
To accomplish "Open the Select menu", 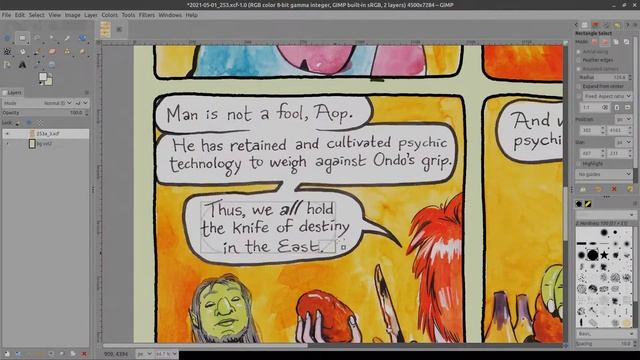I will (36, 15).
